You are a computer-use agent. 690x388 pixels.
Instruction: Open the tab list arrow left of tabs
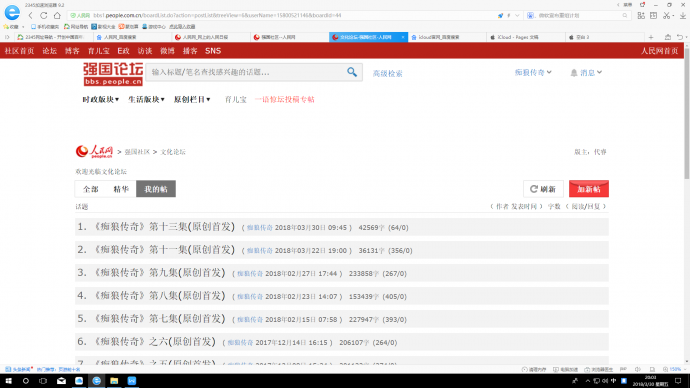pos(7,37)
